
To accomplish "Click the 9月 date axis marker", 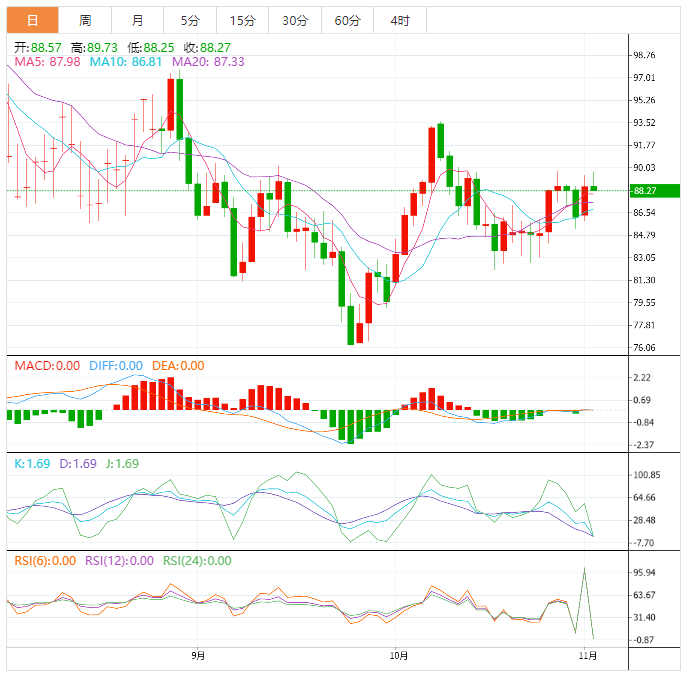I will click(198, 655).
